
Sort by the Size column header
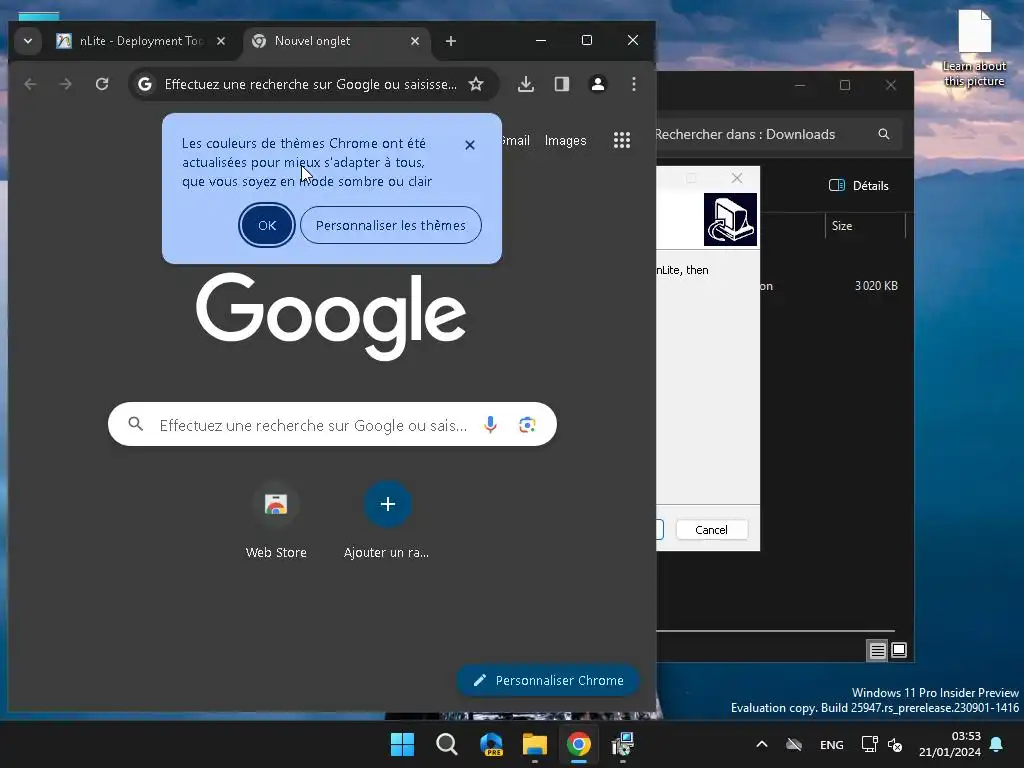click(x=865, y=226)
